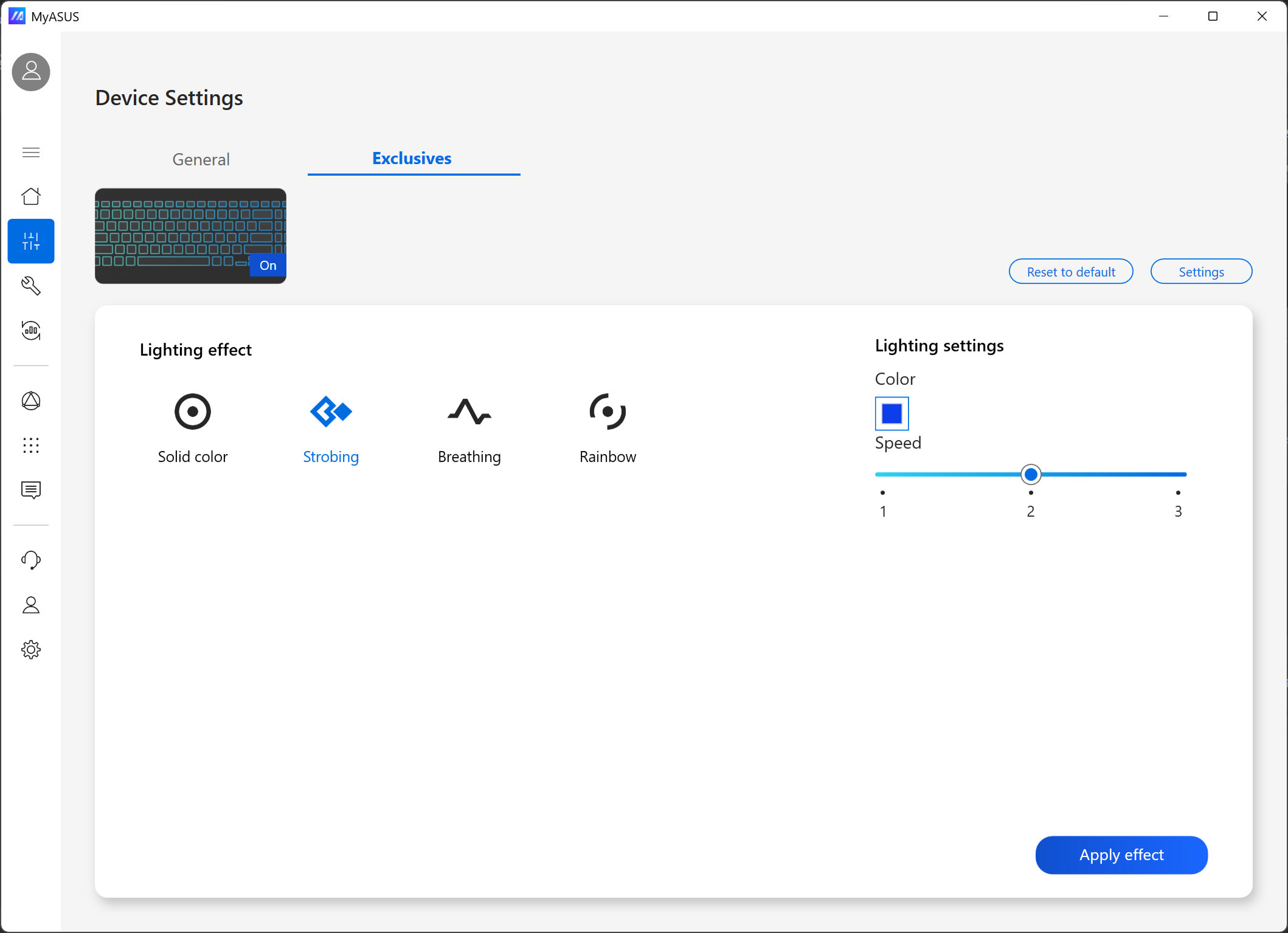1288x933 pixels.
Task: Click the Apply effect button
Action: pos(1121,854)
